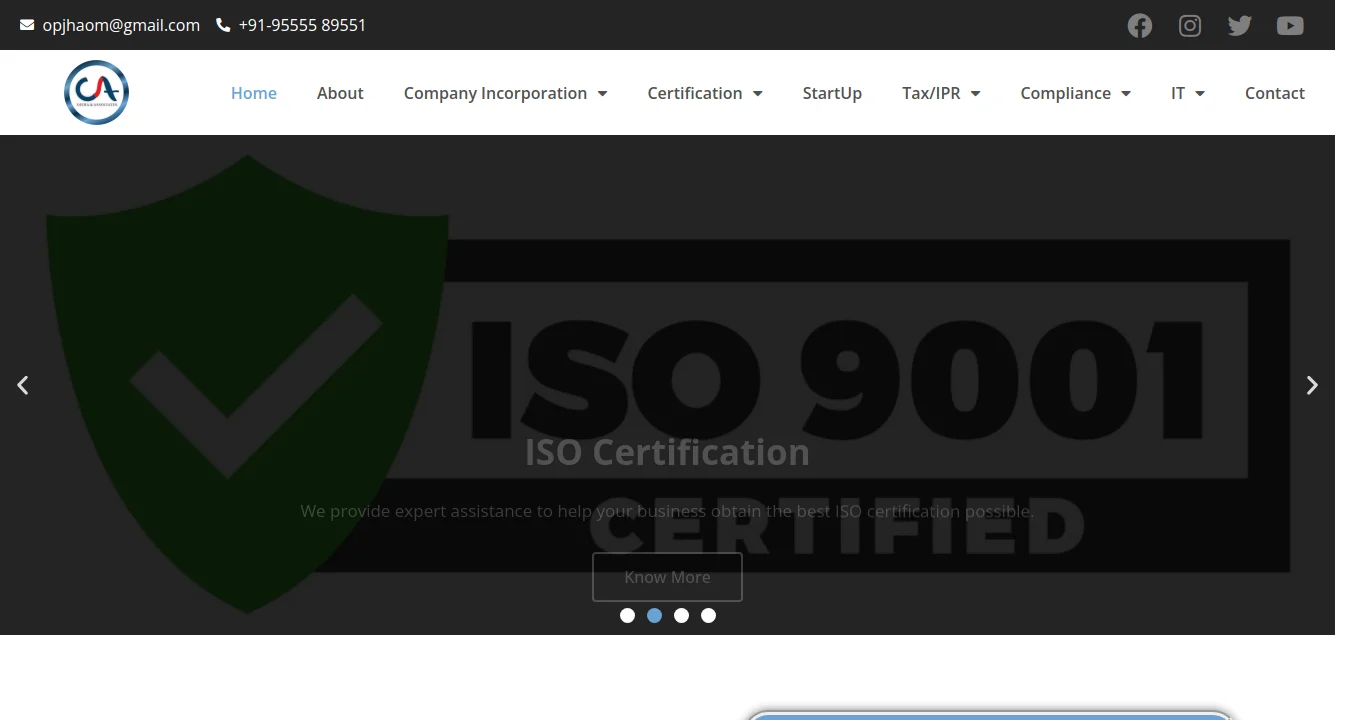The image size is (1367, 720).
Task: Jump to the fourth slide dot
Action: click(708, 615)
